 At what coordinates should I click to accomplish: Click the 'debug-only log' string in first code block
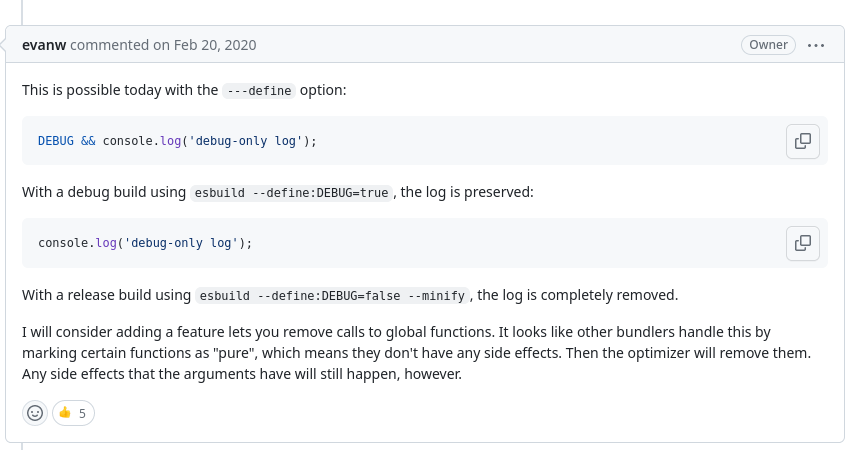coord(245,141)
